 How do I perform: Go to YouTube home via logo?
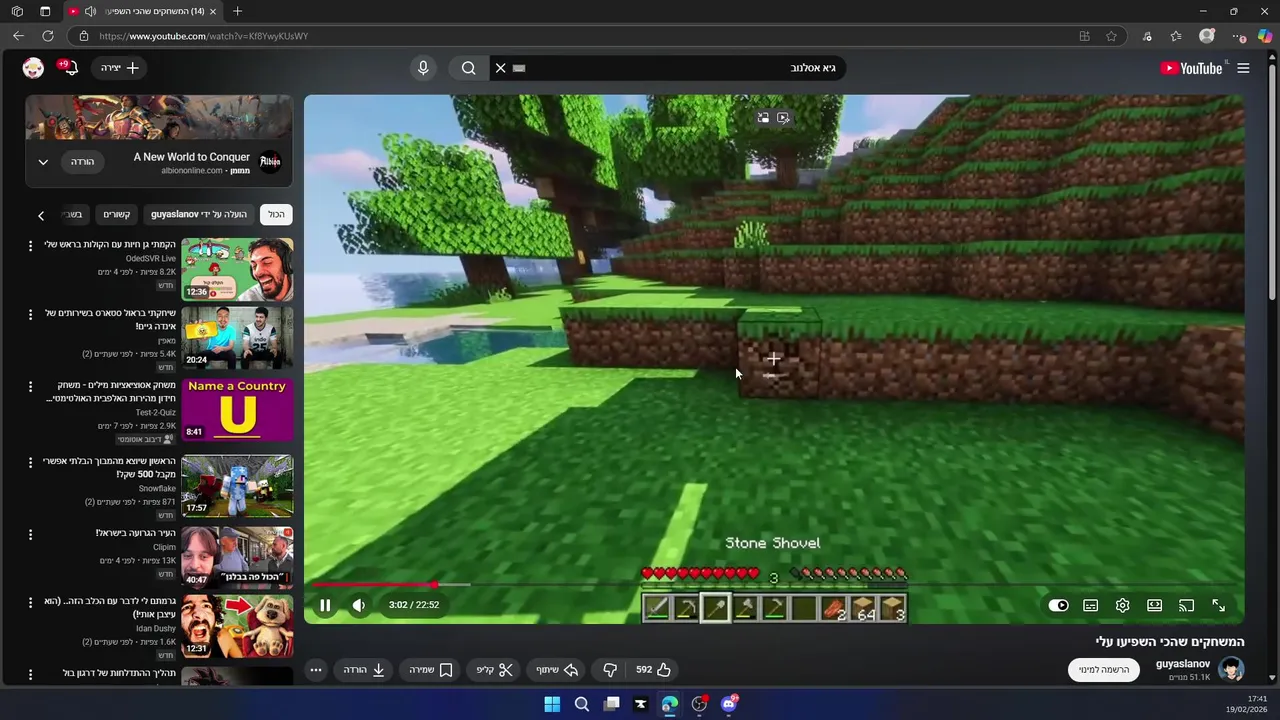[1191, 68]
